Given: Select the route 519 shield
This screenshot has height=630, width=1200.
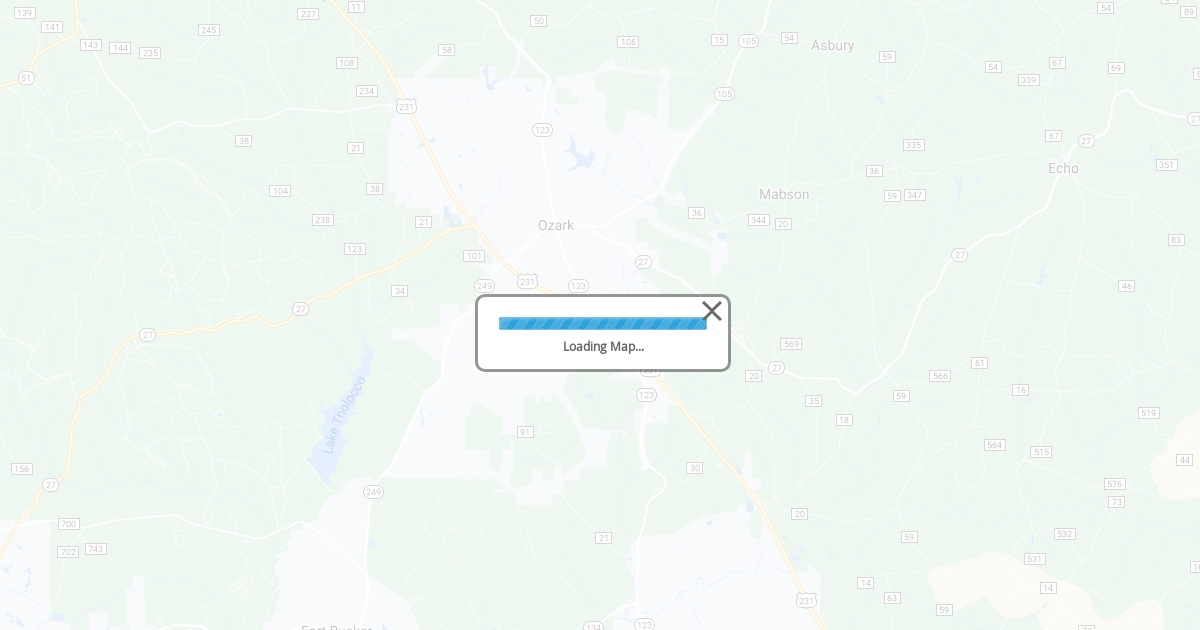Looking at the screenshot, I should point(1149,413).
